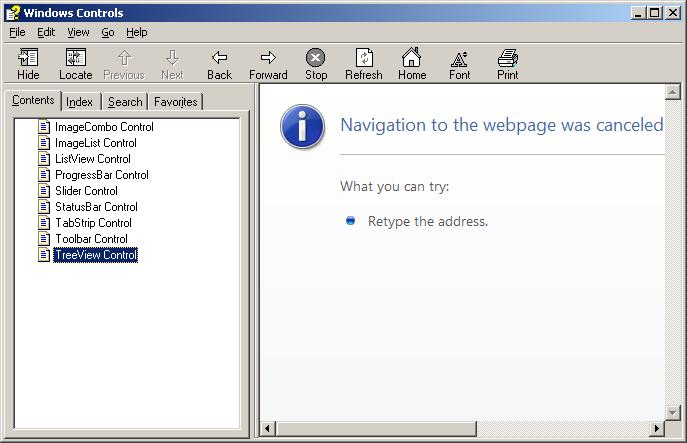The height and width of the screenshot is (443, 687).
Task: Click the blue information icon
Action: (302, 126)
